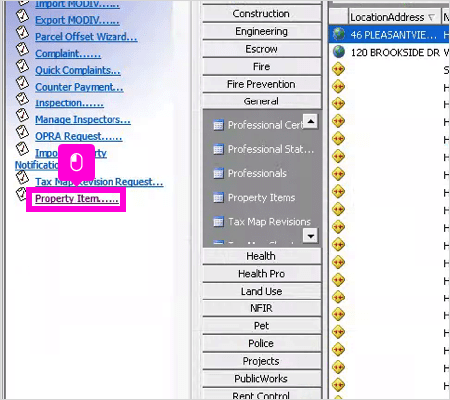Click the globe icon beside 46 PLEASANTVIE row
This screenshot has height=400, width=450.
(x=339, y=34)
